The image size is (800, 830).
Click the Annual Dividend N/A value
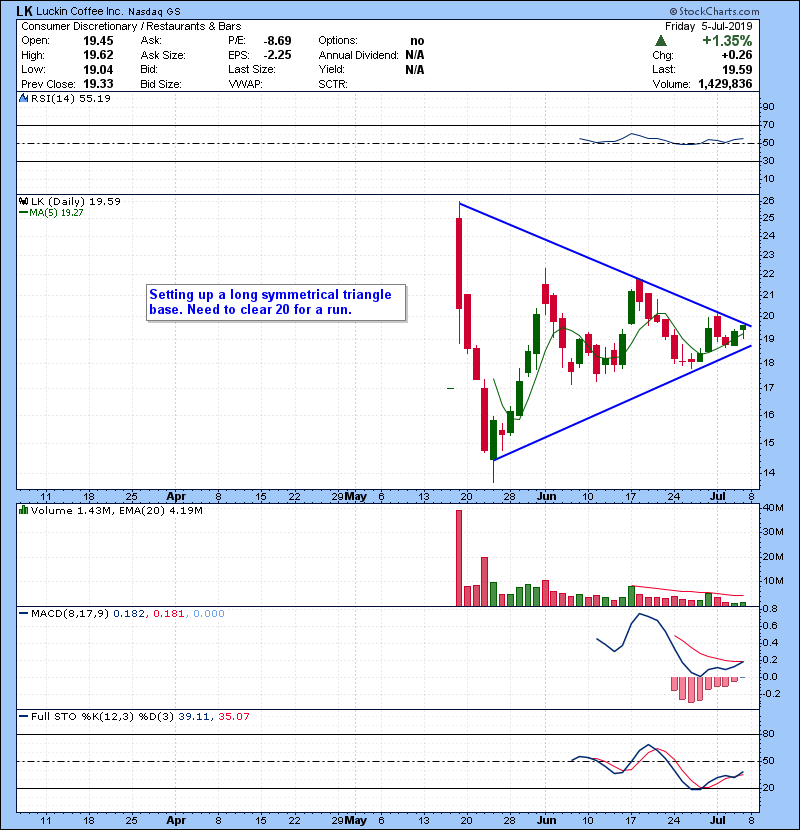click(415, 55)
